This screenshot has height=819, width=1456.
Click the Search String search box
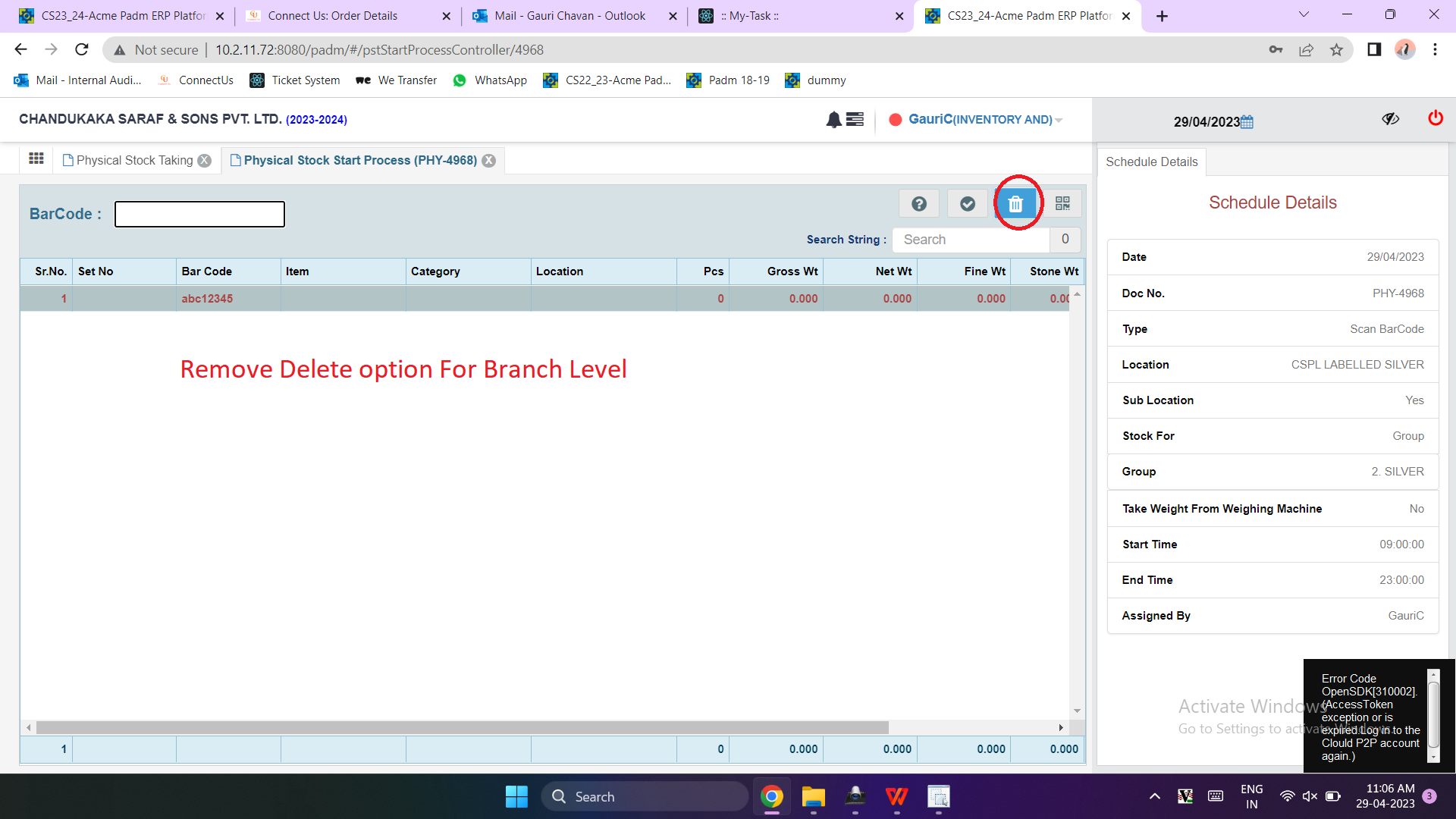971,240
